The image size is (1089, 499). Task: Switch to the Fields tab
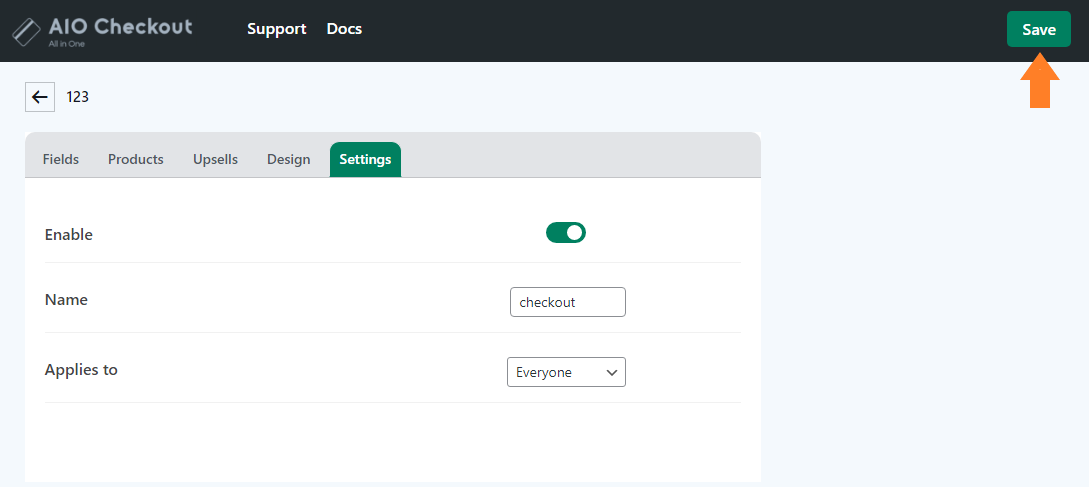pyautogui.click(x=61, y=159)
